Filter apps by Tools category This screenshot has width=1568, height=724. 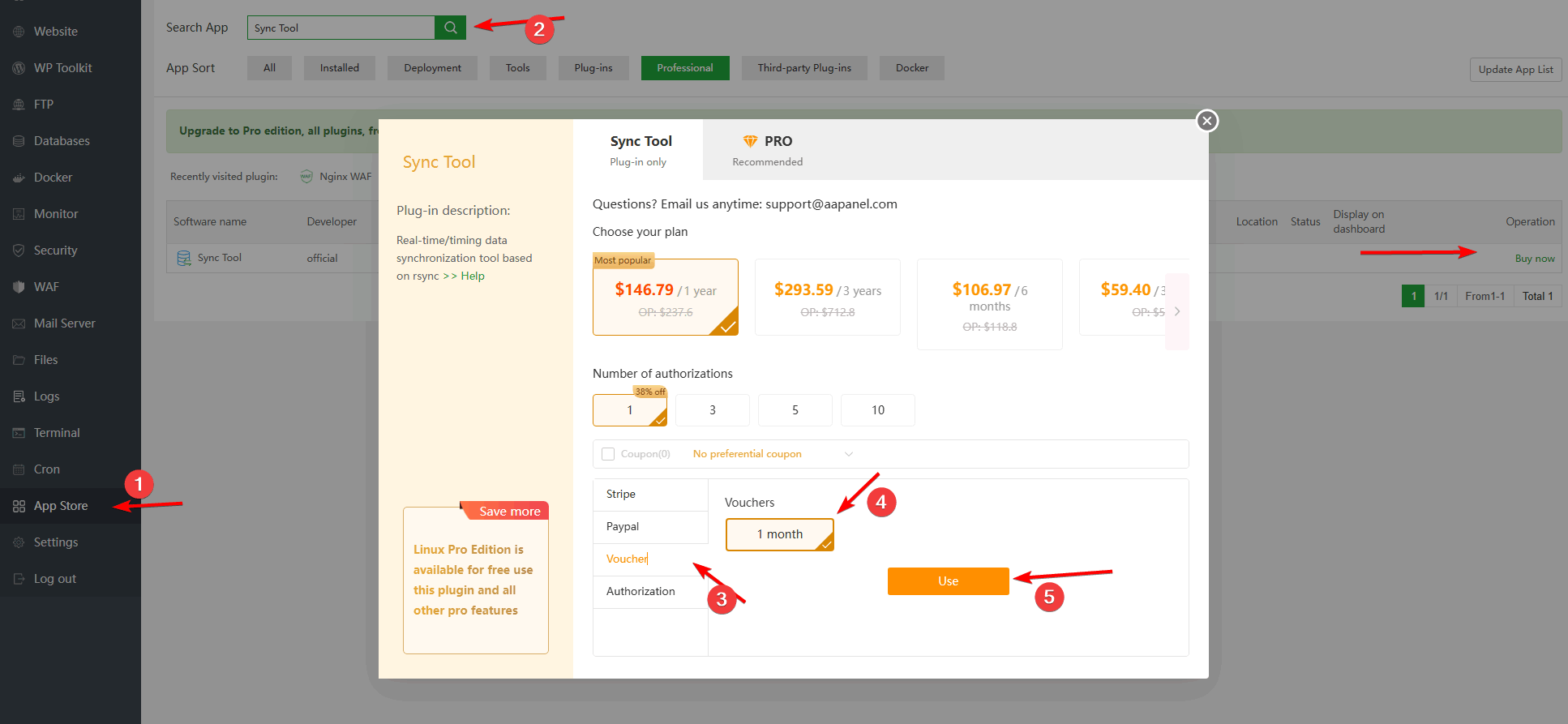click(518, 68)
